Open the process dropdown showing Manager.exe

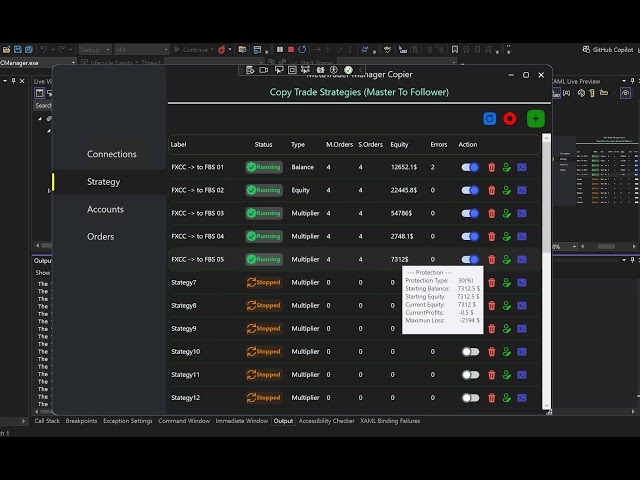[38, 63]
